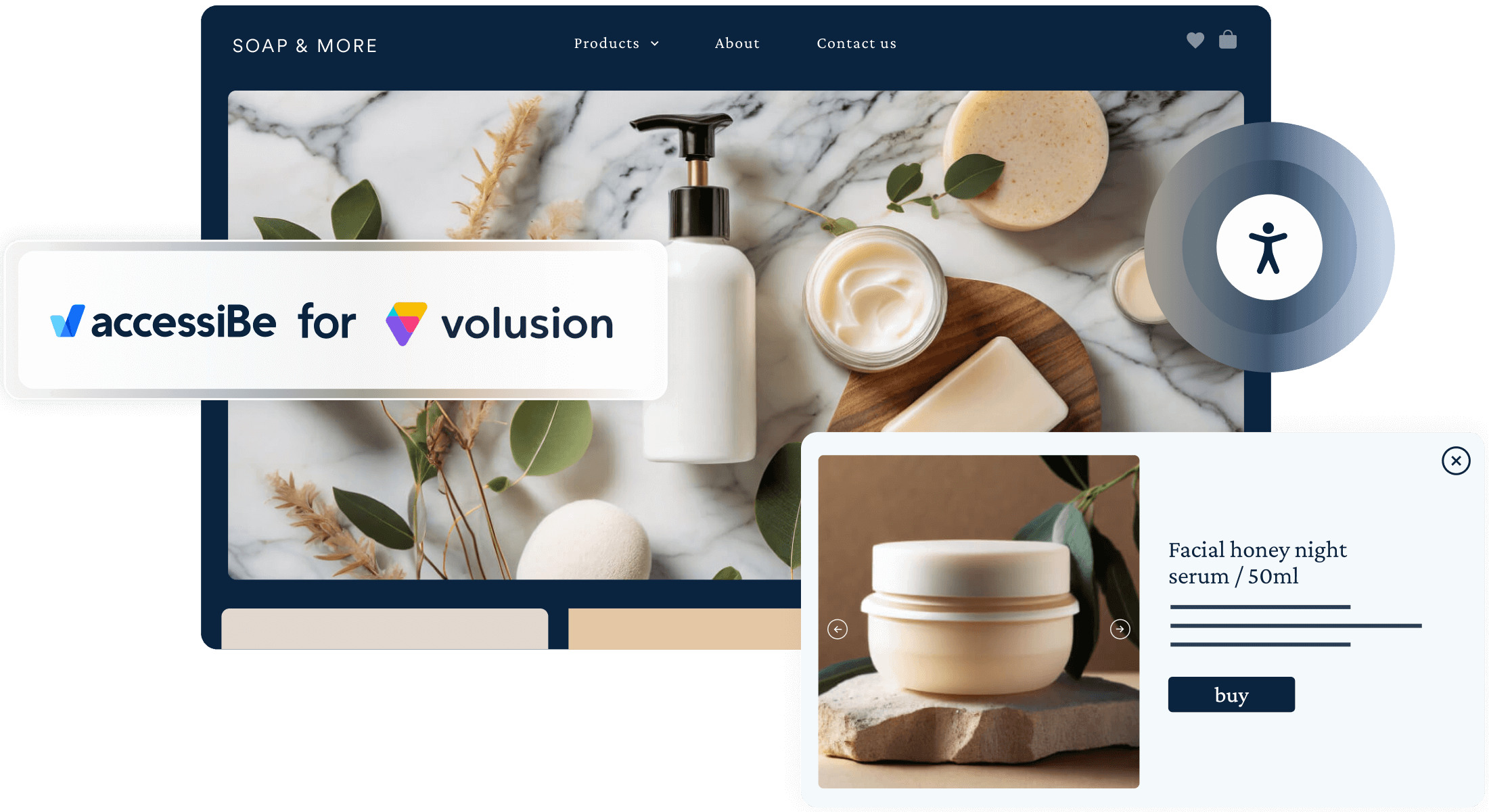Click the Contact us navigation menu item
This screenshot has height=812, width=1489.
coord(856,43)
